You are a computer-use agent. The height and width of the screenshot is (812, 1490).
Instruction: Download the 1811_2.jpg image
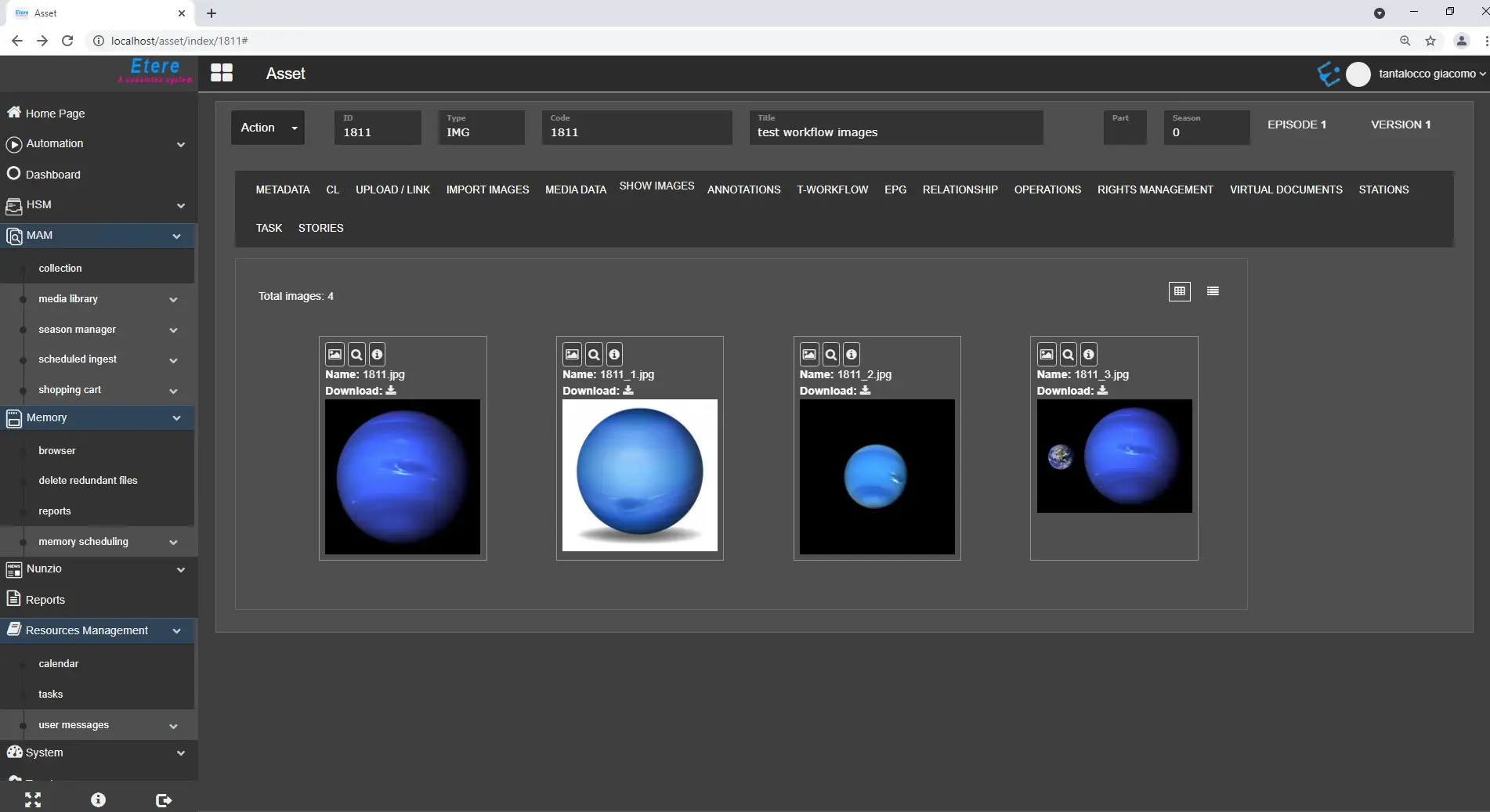865,390
